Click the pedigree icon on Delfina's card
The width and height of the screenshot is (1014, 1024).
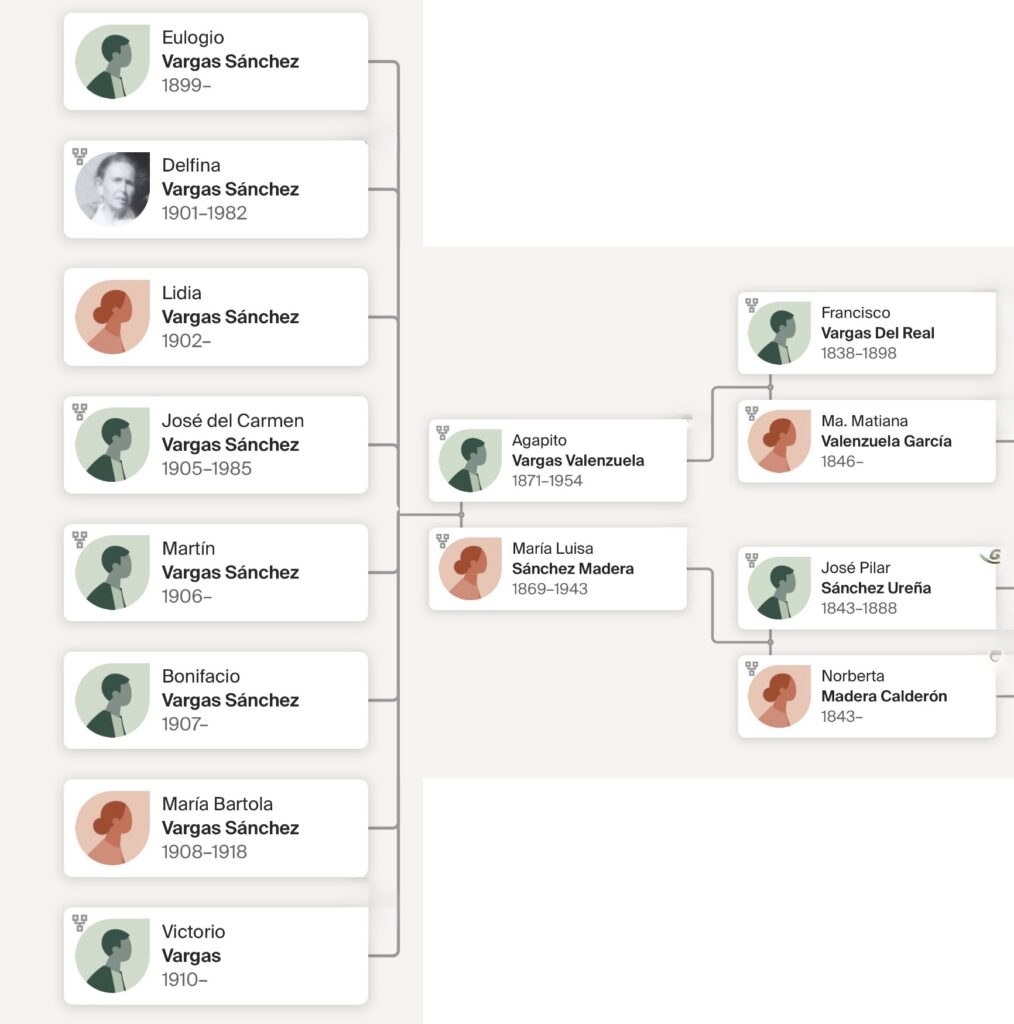80,156
